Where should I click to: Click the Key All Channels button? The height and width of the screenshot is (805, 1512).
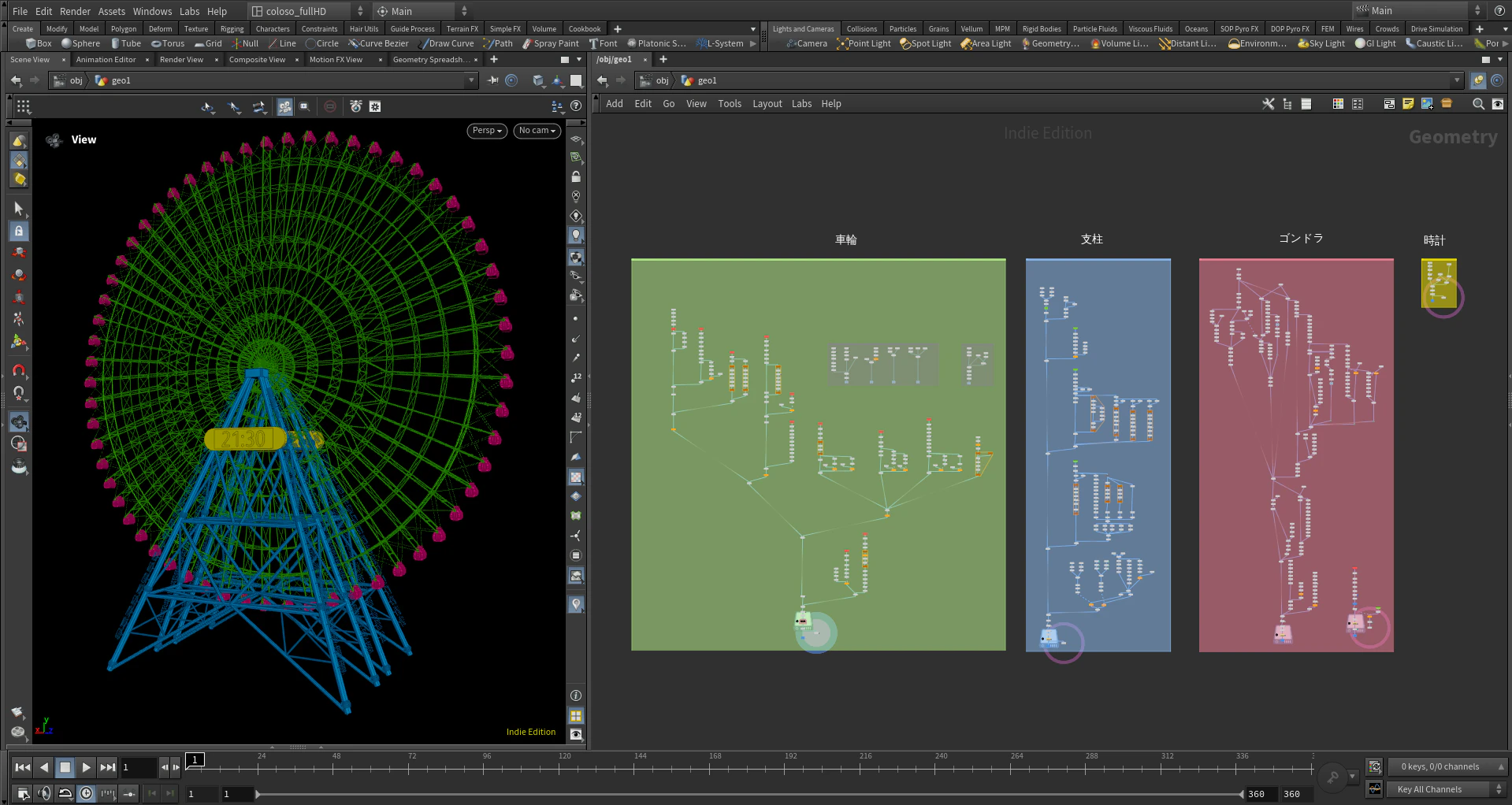pos(1429,789)
